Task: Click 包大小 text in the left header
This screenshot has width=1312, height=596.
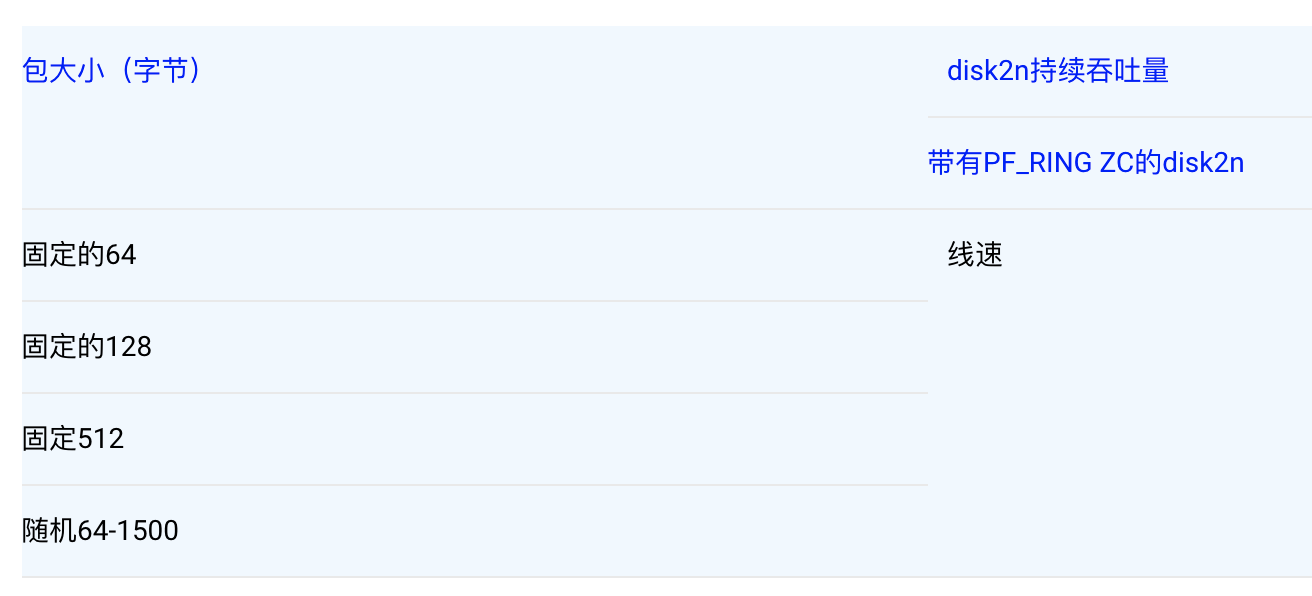Action: click(63, 71)
